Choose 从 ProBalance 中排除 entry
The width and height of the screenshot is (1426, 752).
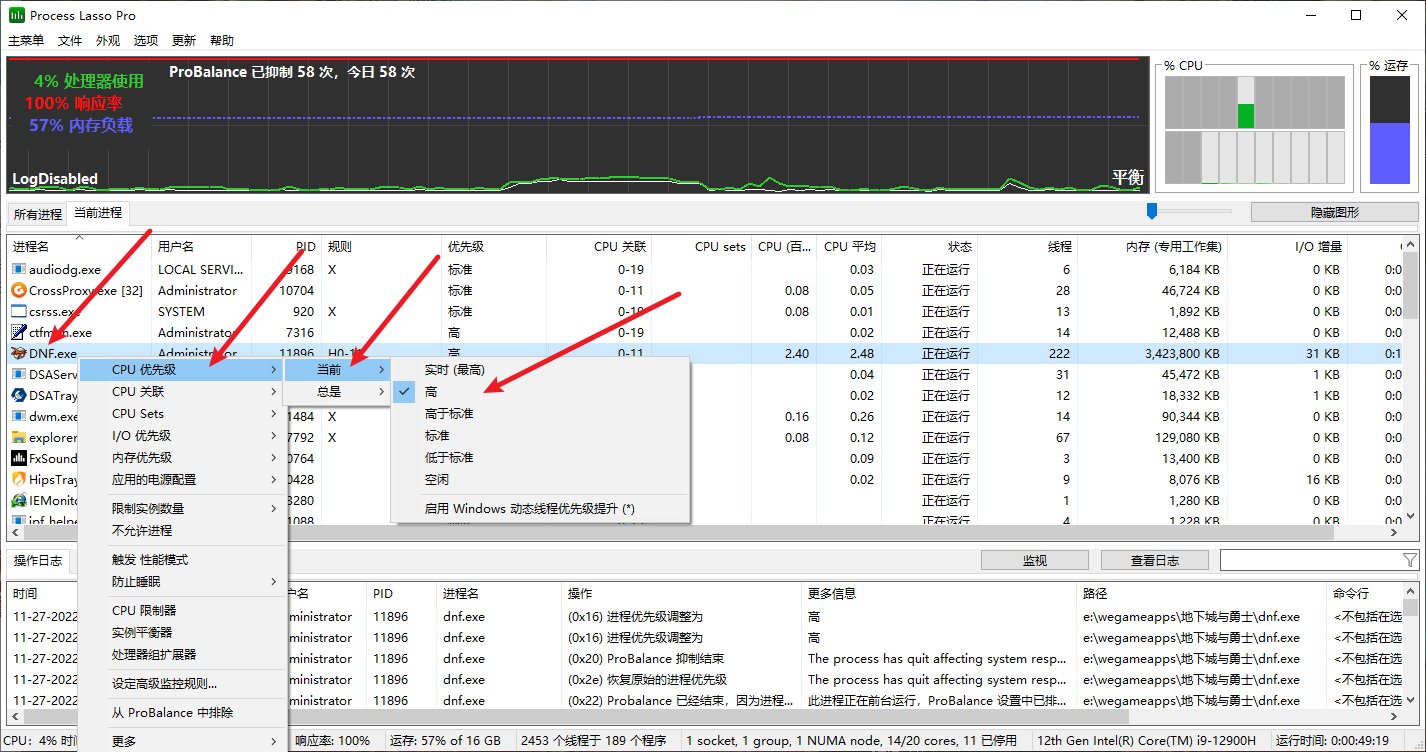click(183, 713)
